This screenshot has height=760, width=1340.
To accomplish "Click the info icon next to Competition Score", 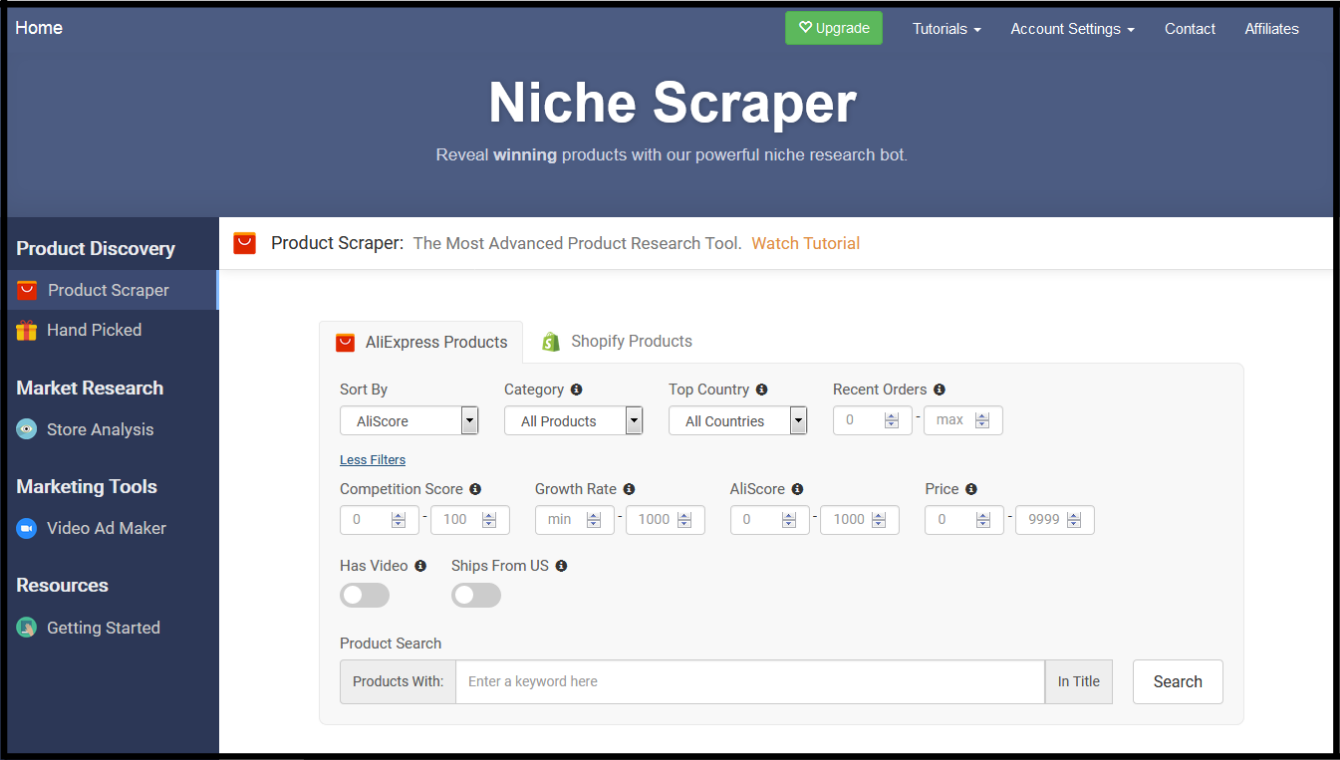I will [x=475, y=489].
